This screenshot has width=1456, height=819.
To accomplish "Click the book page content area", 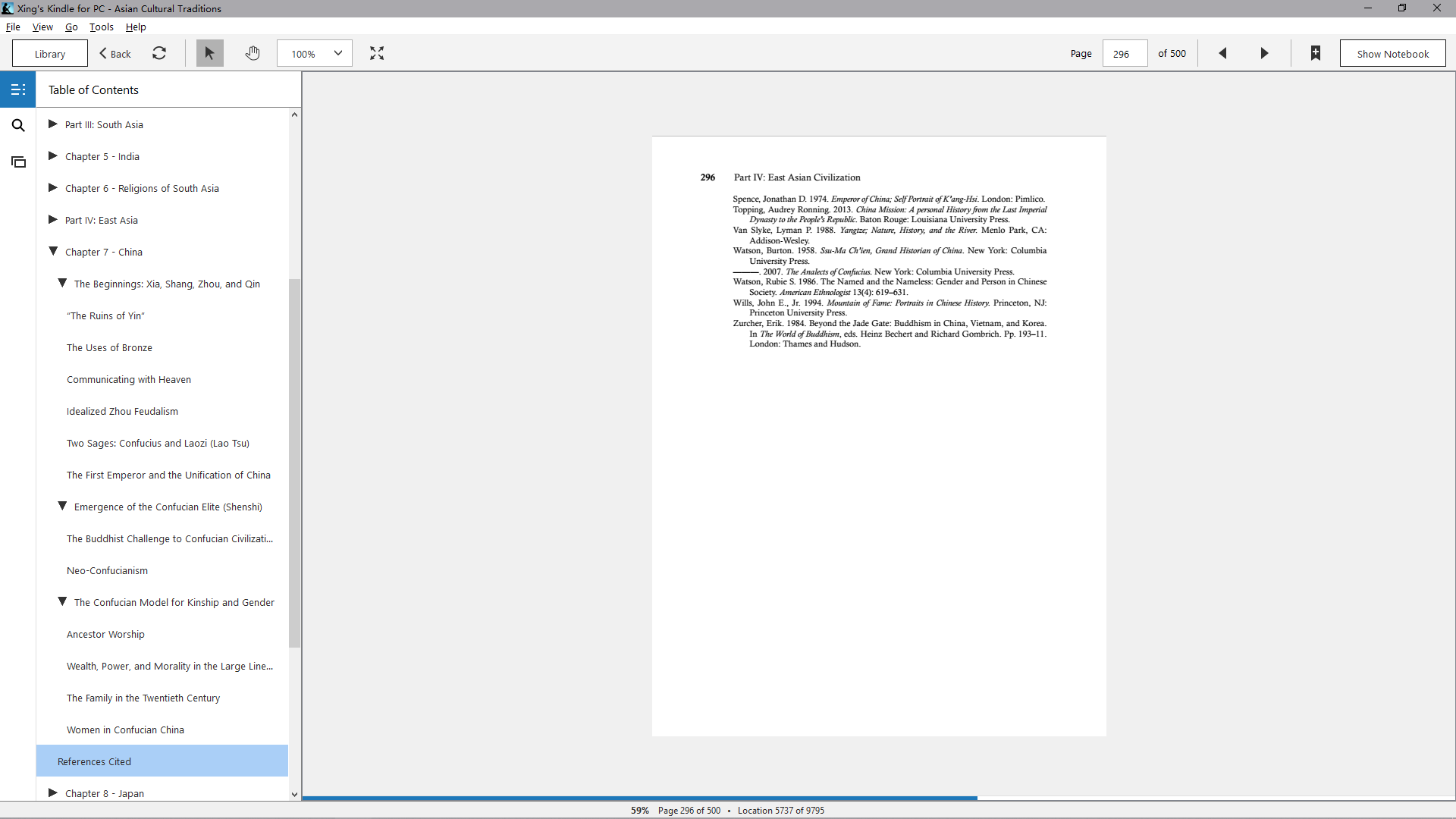I will [x=879, y=436].
